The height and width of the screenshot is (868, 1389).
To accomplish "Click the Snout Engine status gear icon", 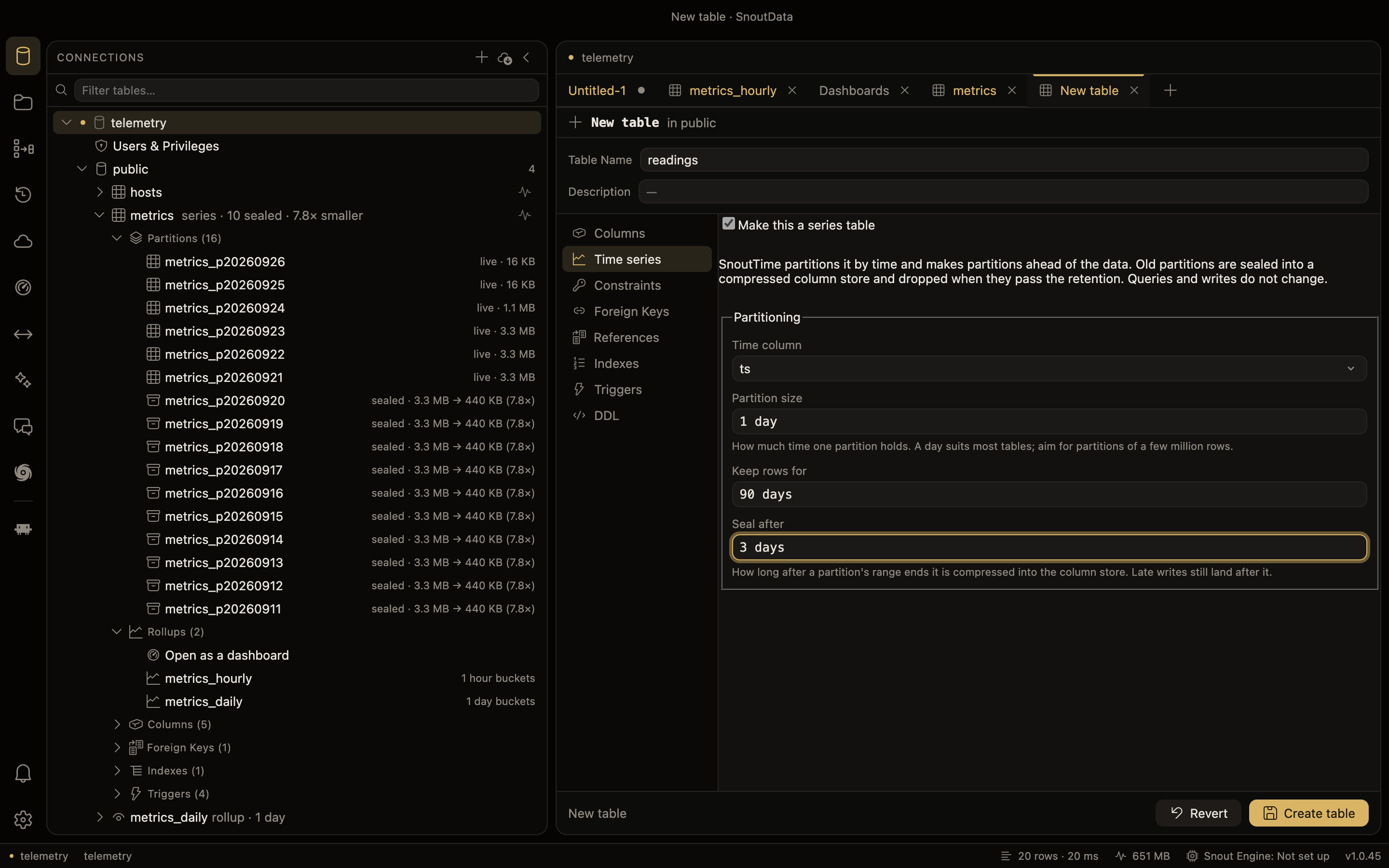I will point(1192,856).
